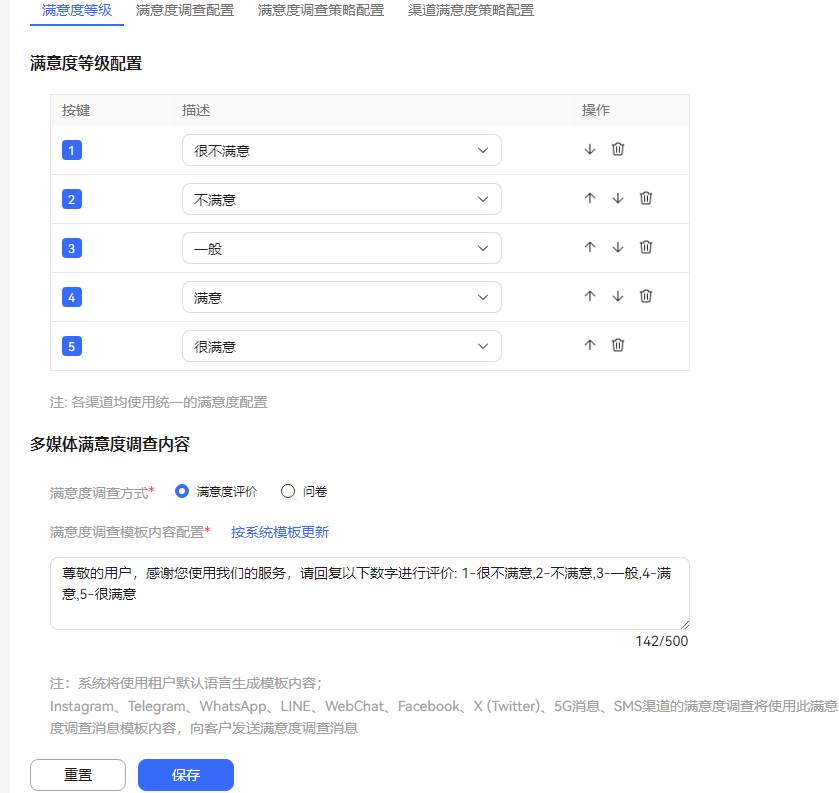
Task: Click key number 5 badge
Action: [72, 346]
